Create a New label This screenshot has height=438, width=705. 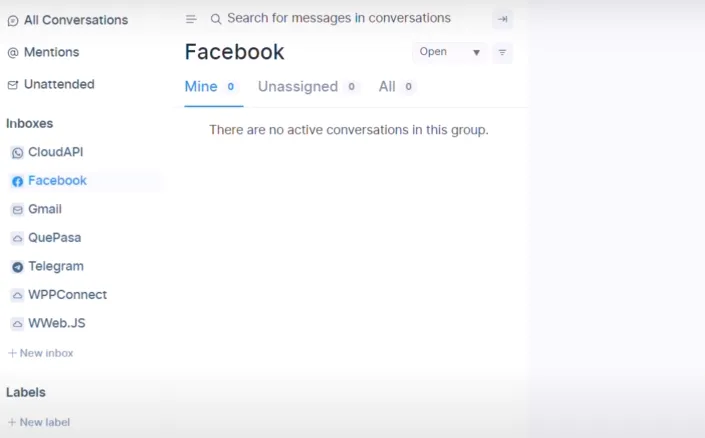(39, 422)
